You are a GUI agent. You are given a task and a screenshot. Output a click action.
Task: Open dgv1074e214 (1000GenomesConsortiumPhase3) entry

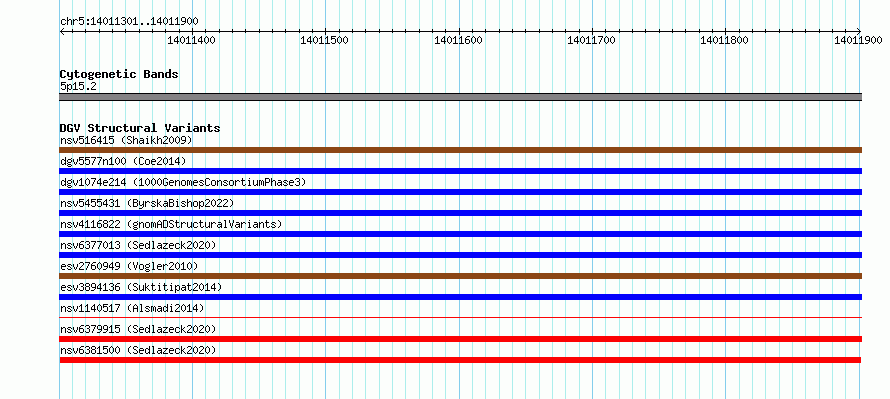[183, 182]
